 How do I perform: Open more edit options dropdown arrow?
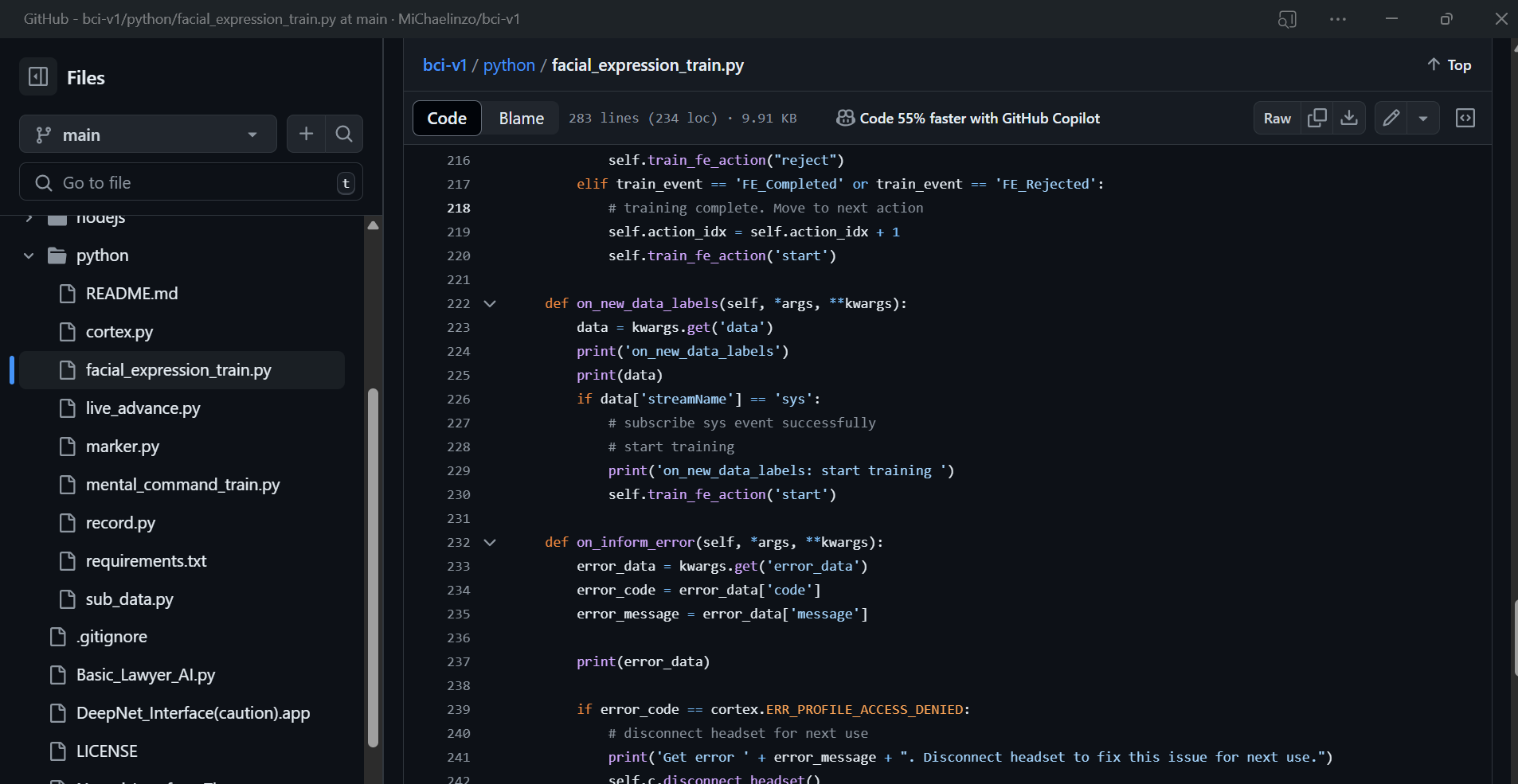coord(1423,118)
